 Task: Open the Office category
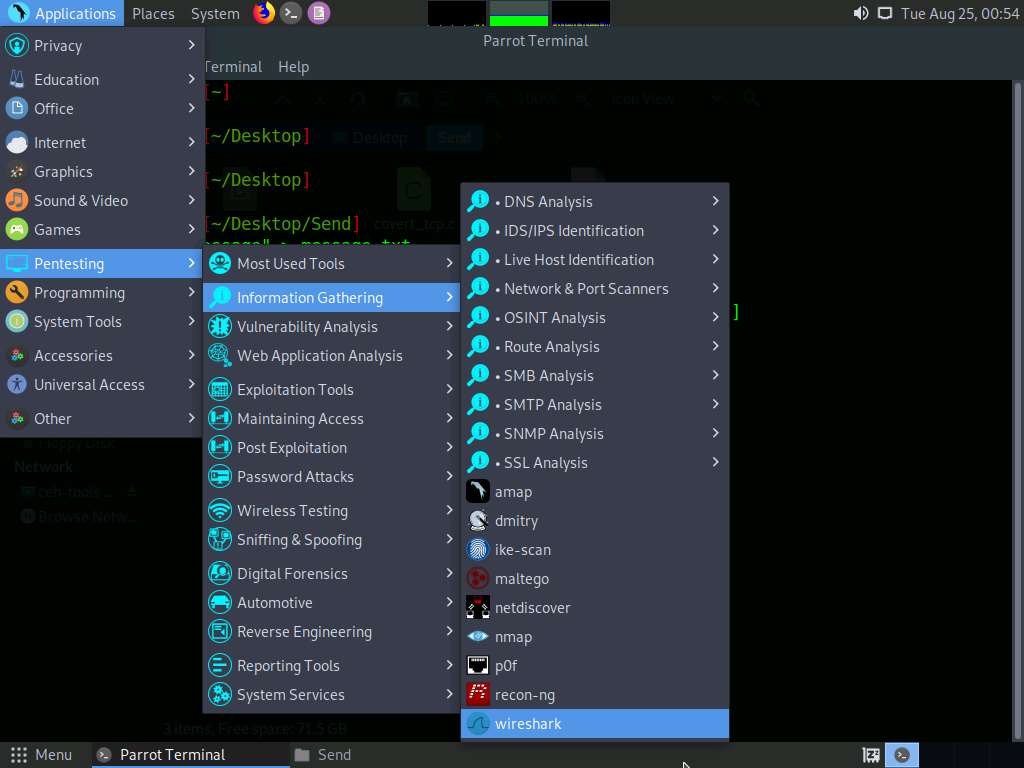click(x=101, y=108)
